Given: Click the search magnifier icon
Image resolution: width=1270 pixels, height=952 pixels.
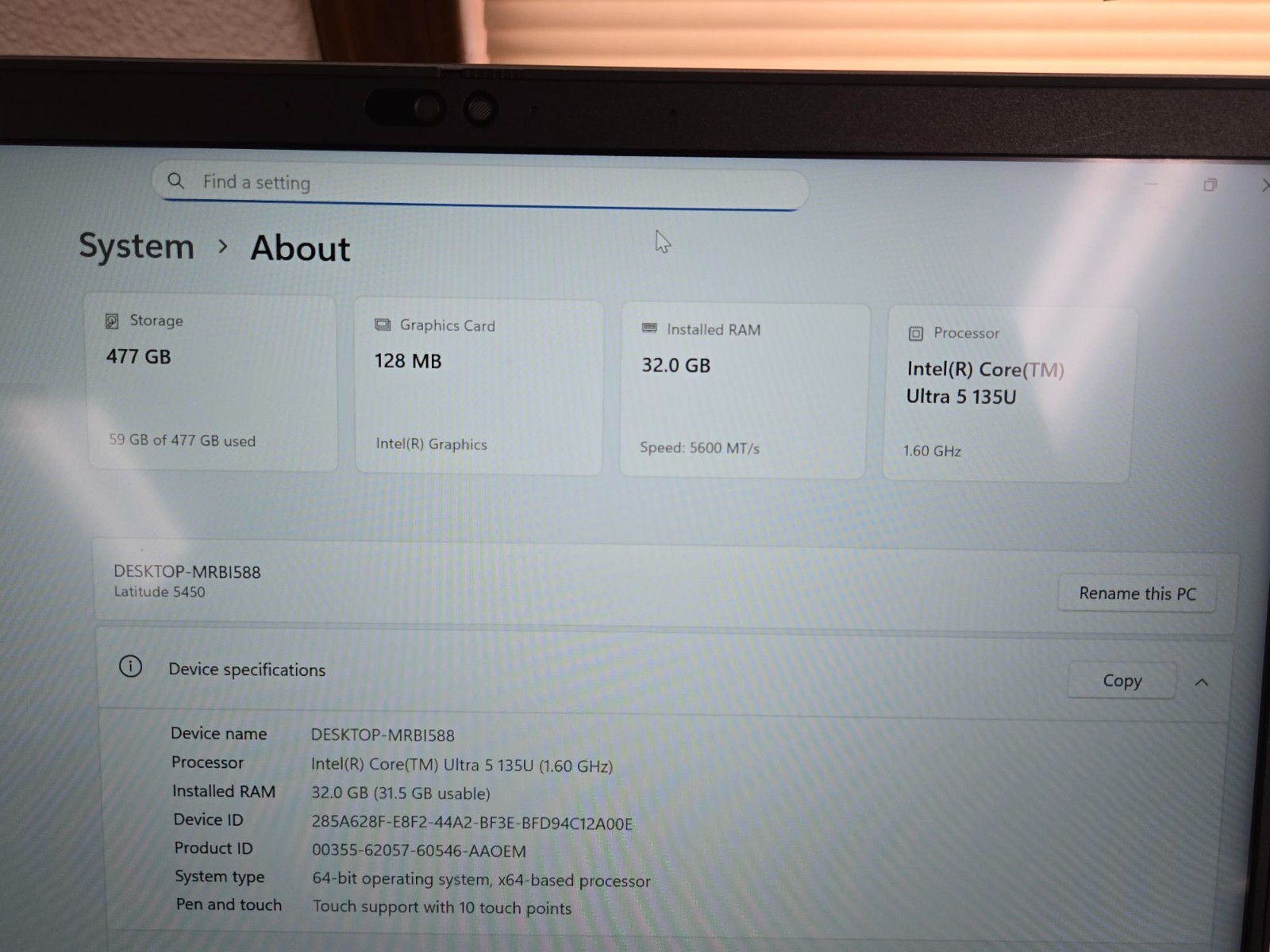Looking at the screenshot, I should 175,181.
